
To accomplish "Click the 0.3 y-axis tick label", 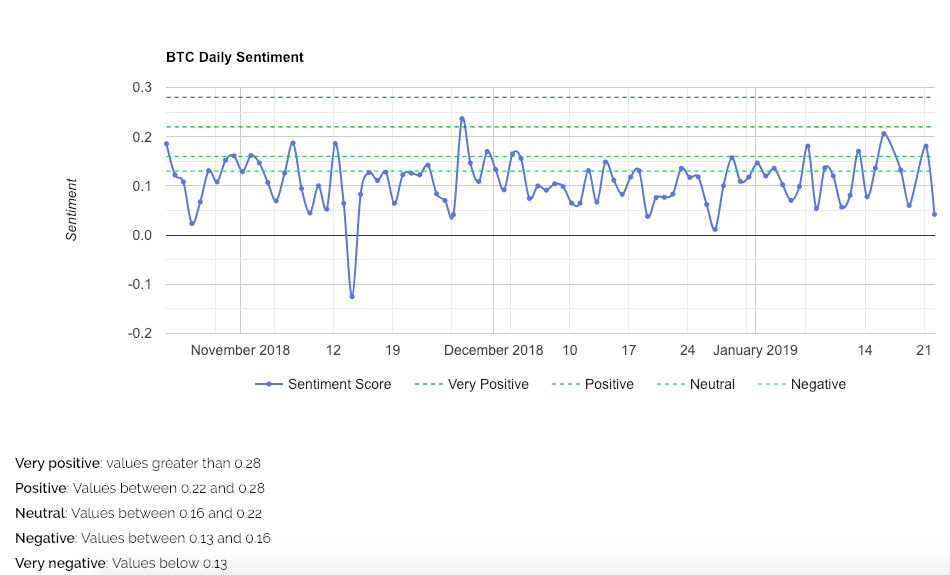I will point(142,88).
